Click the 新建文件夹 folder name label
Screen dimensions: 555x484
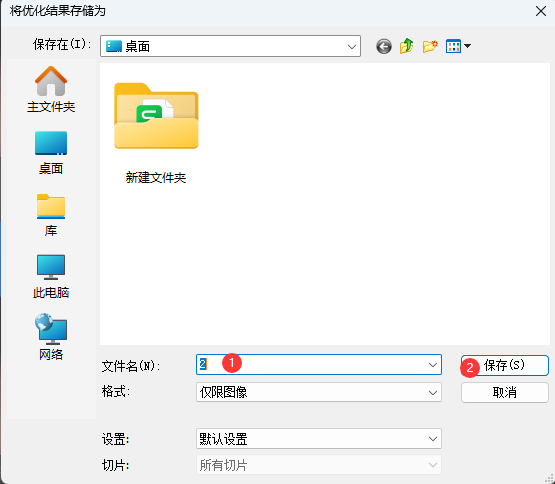[156, 178]
